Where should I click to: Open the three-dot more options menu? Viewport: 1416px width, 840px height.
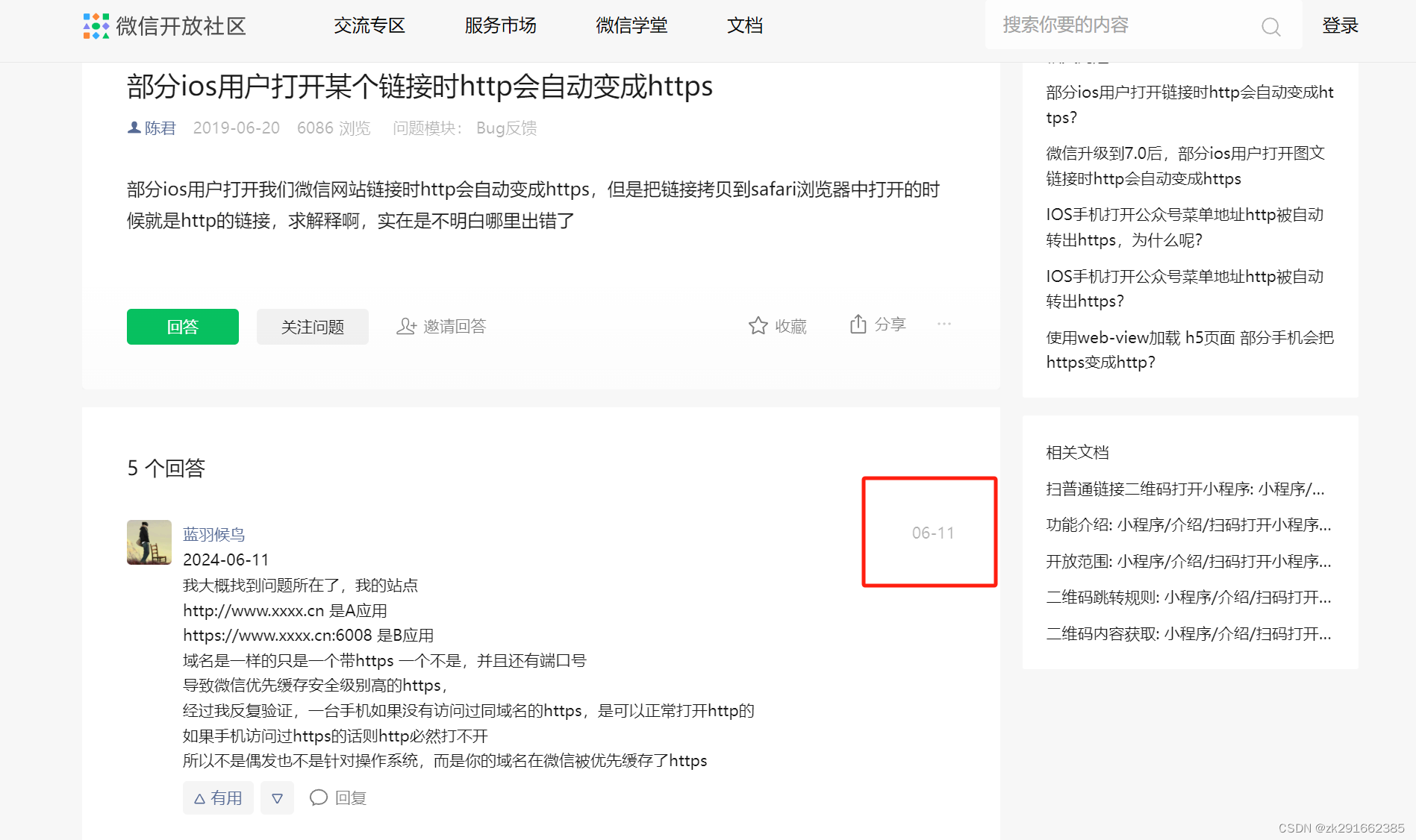[x=944, y=324]
